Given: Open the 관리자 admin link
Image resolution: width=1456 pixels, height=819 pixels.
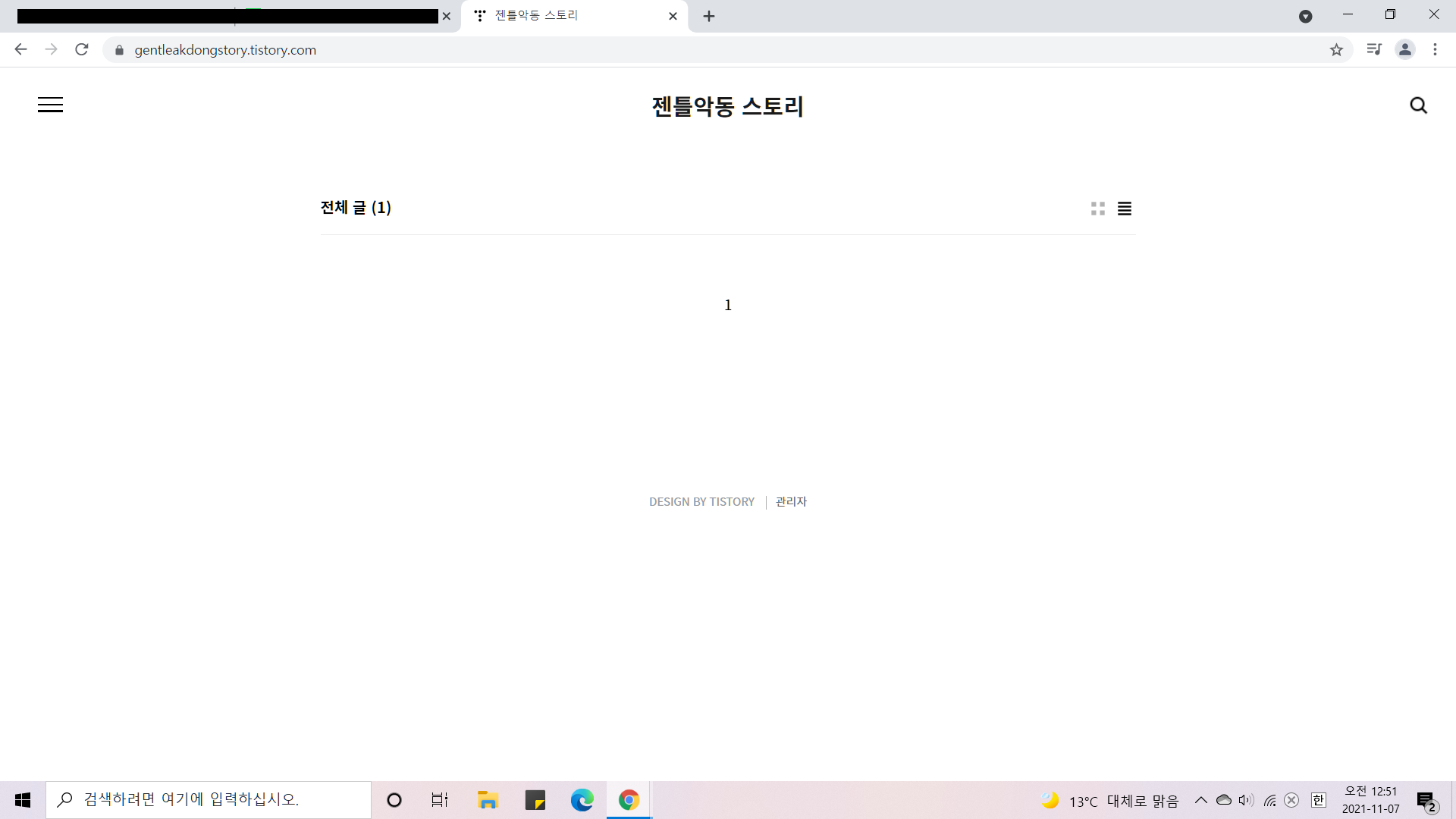Looking at the screenshot, I should click(791, 502).
